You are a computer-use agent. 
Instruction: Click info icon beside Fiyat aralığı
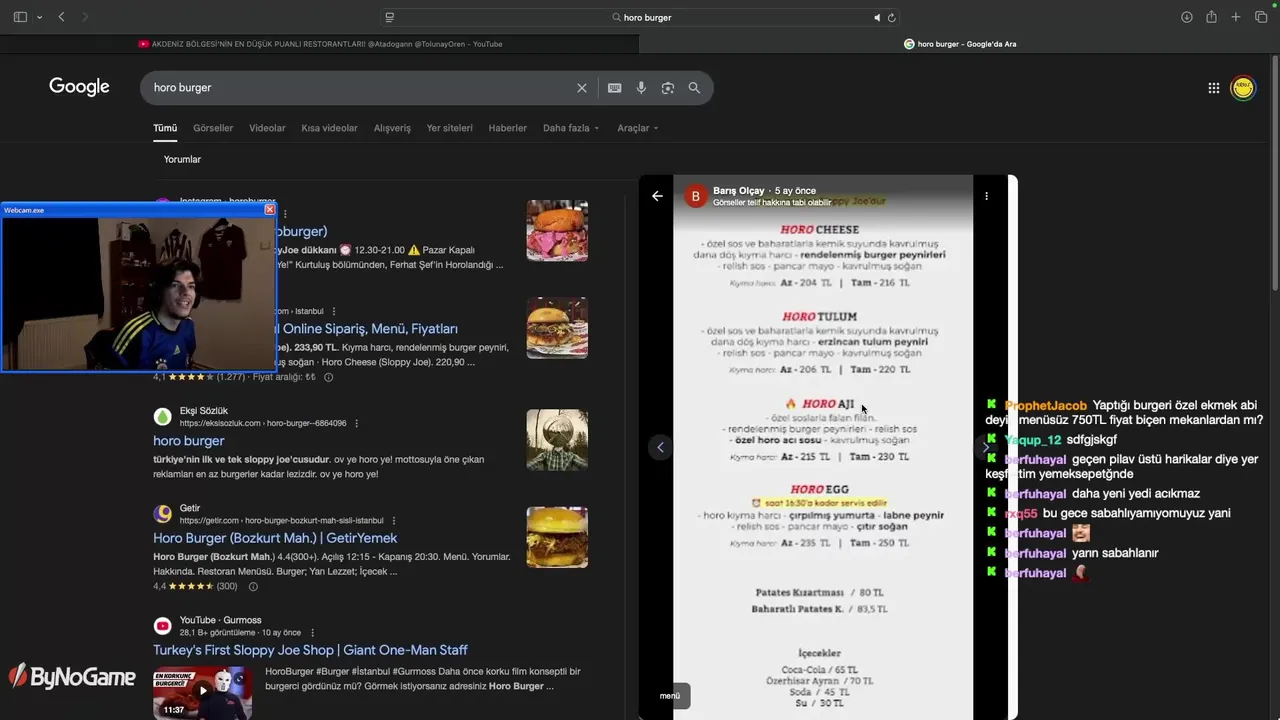click(328, 377)
